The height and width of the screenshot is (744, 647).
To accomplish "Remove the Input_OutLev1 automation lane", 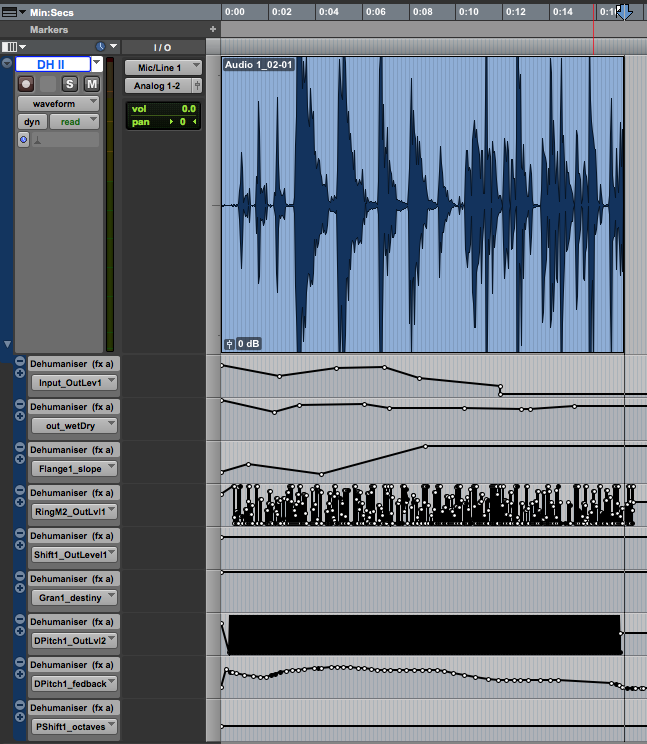I will tap(20, 361).
